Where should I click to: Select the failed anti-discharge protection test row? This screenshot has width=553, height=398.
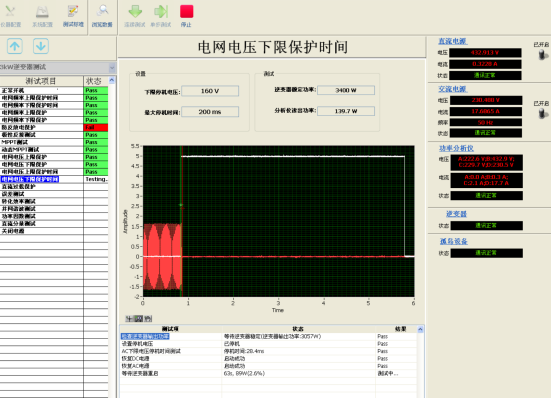pos(54,127)
